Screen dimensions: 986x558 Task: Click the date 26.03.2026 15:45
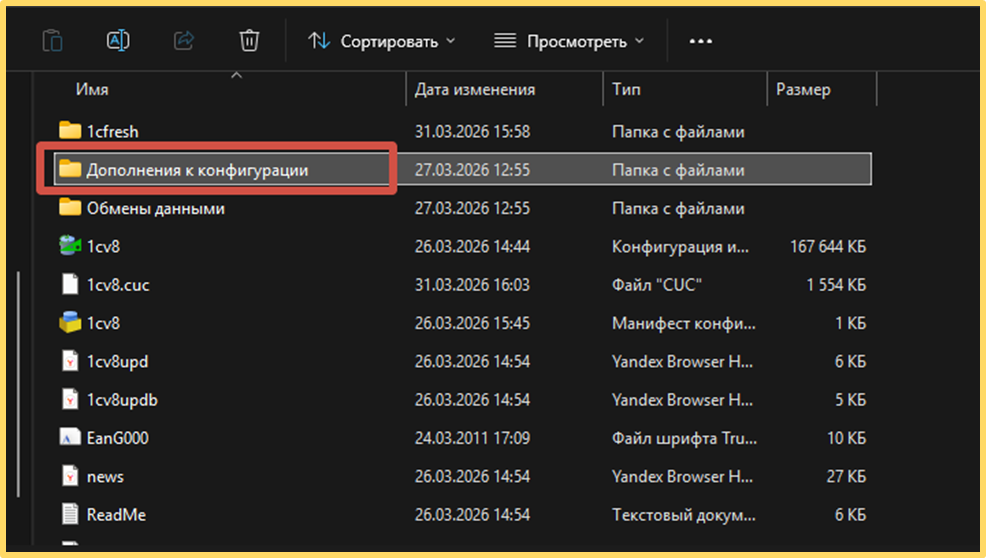click(x=472, y=323)
